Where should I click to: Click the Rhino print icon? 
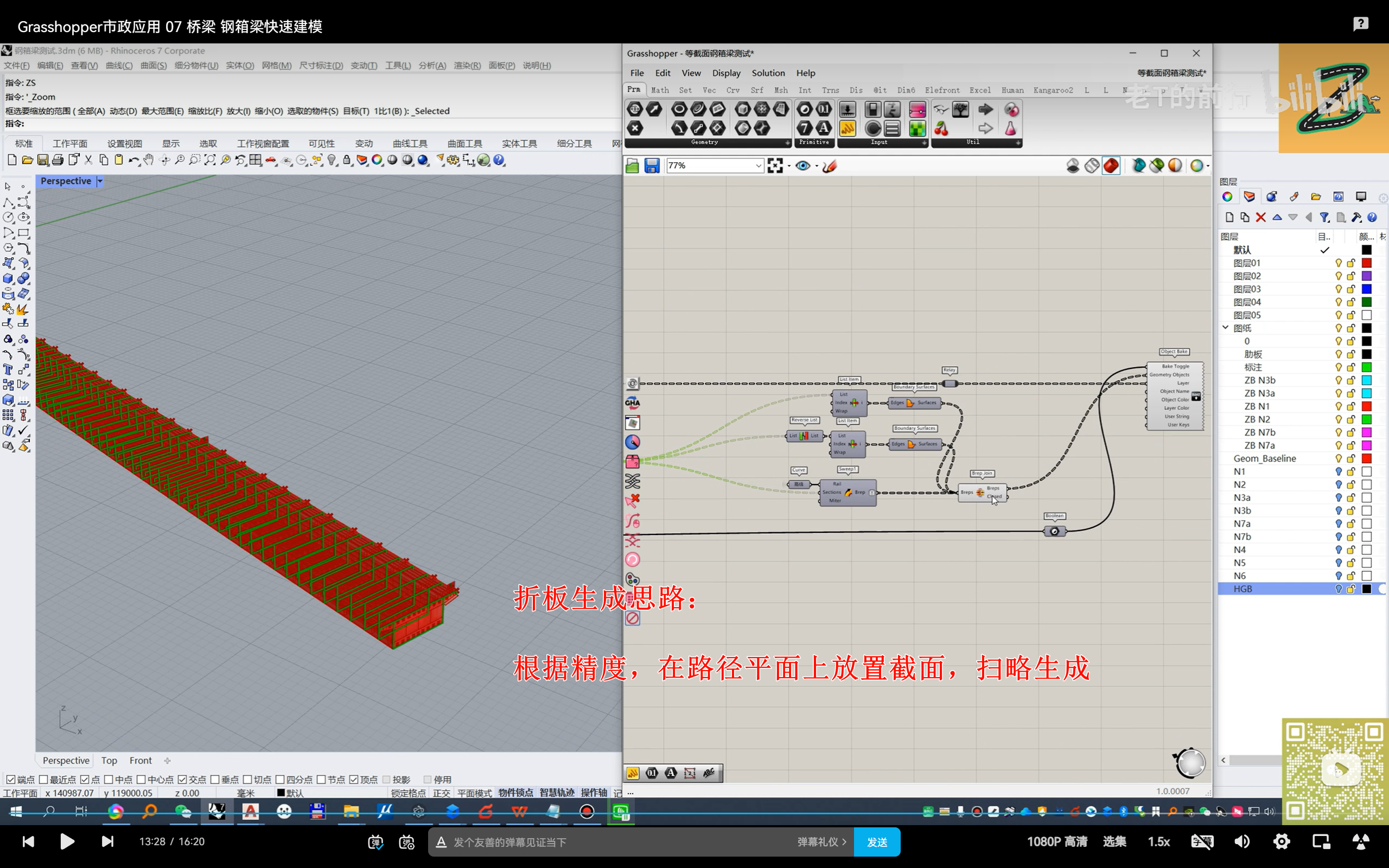tap(58, 160)
